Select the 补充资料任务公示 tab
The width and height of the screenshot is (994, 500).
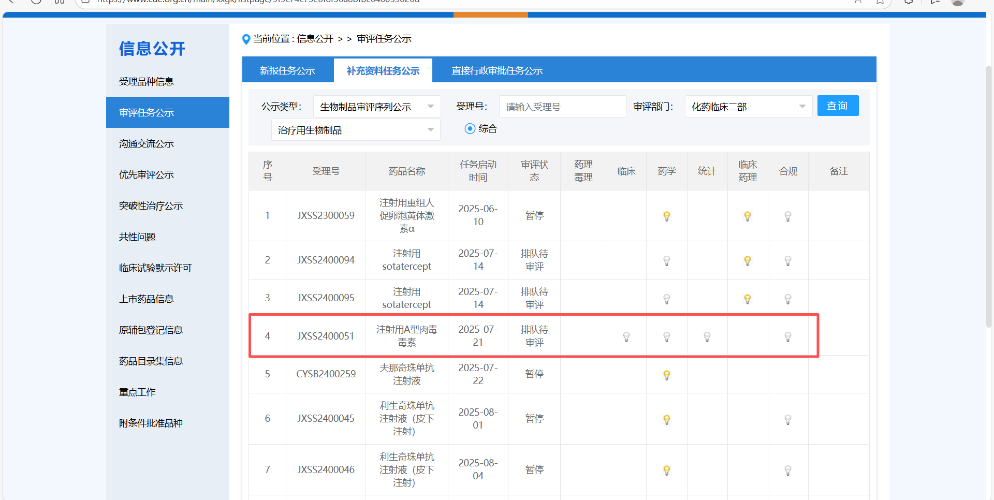coord(383,70)
